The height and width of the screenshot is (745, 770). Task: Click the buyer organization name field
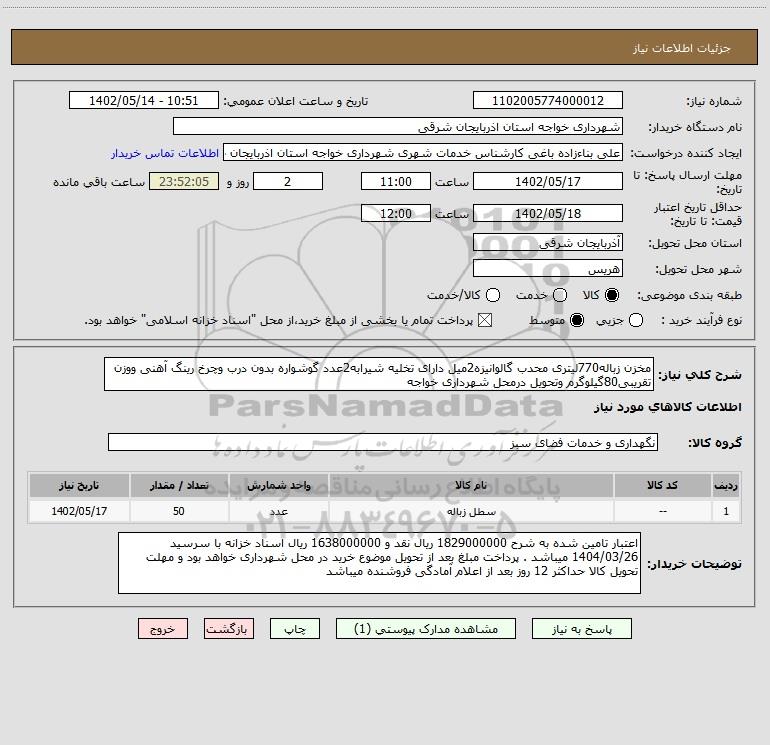(398, 127)
